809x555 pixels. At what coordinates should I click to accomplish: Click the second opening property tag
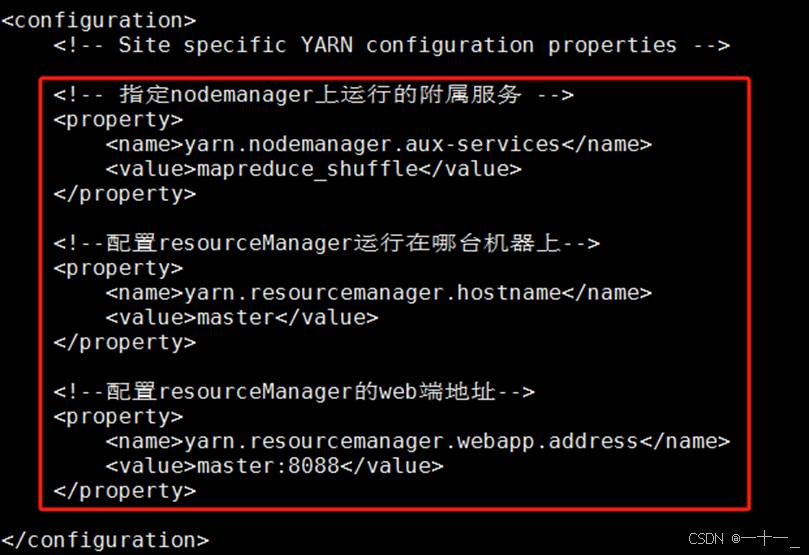(118, 268)
